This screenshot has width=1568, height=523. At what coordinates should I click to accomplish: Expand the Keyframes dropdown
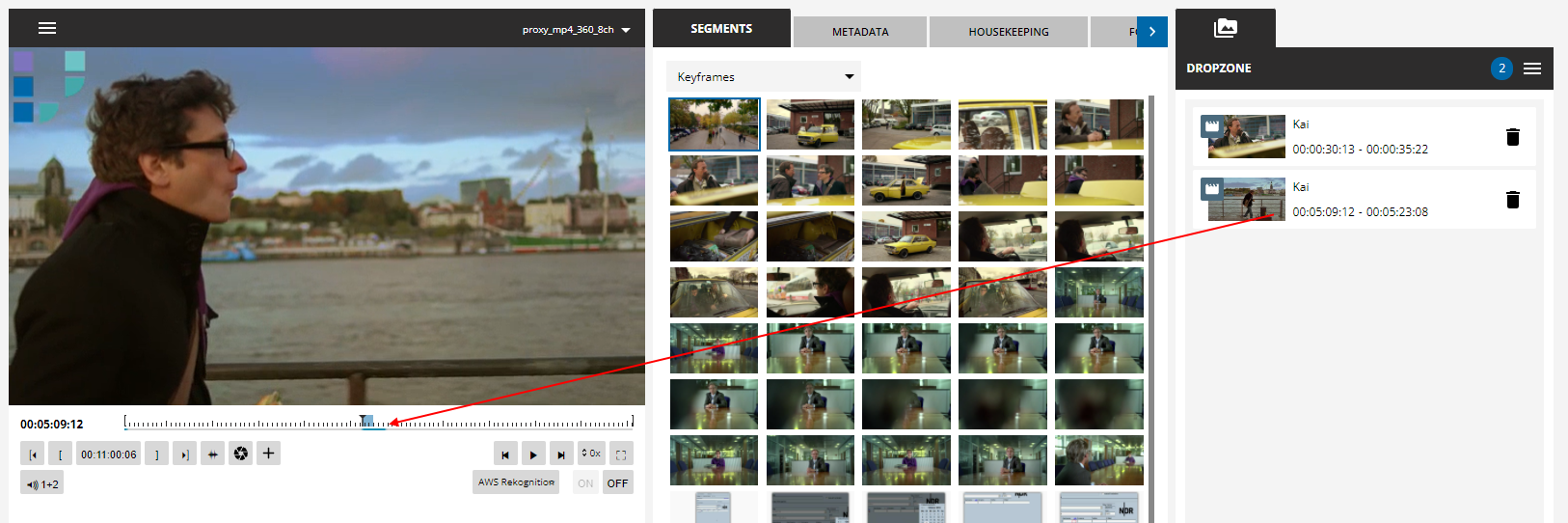[x=764, y=76]
